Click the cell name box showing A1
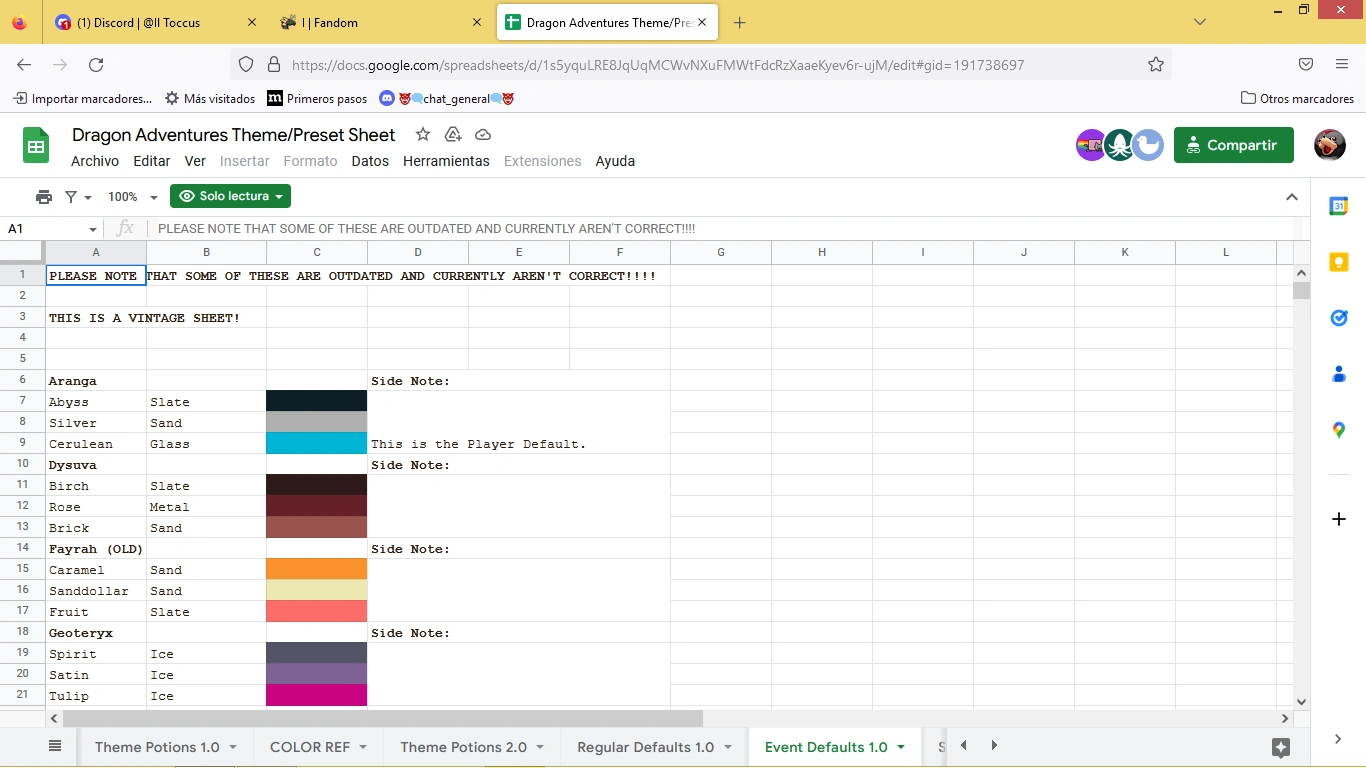The image size is (1366, 768). click(x=45, y=229)
